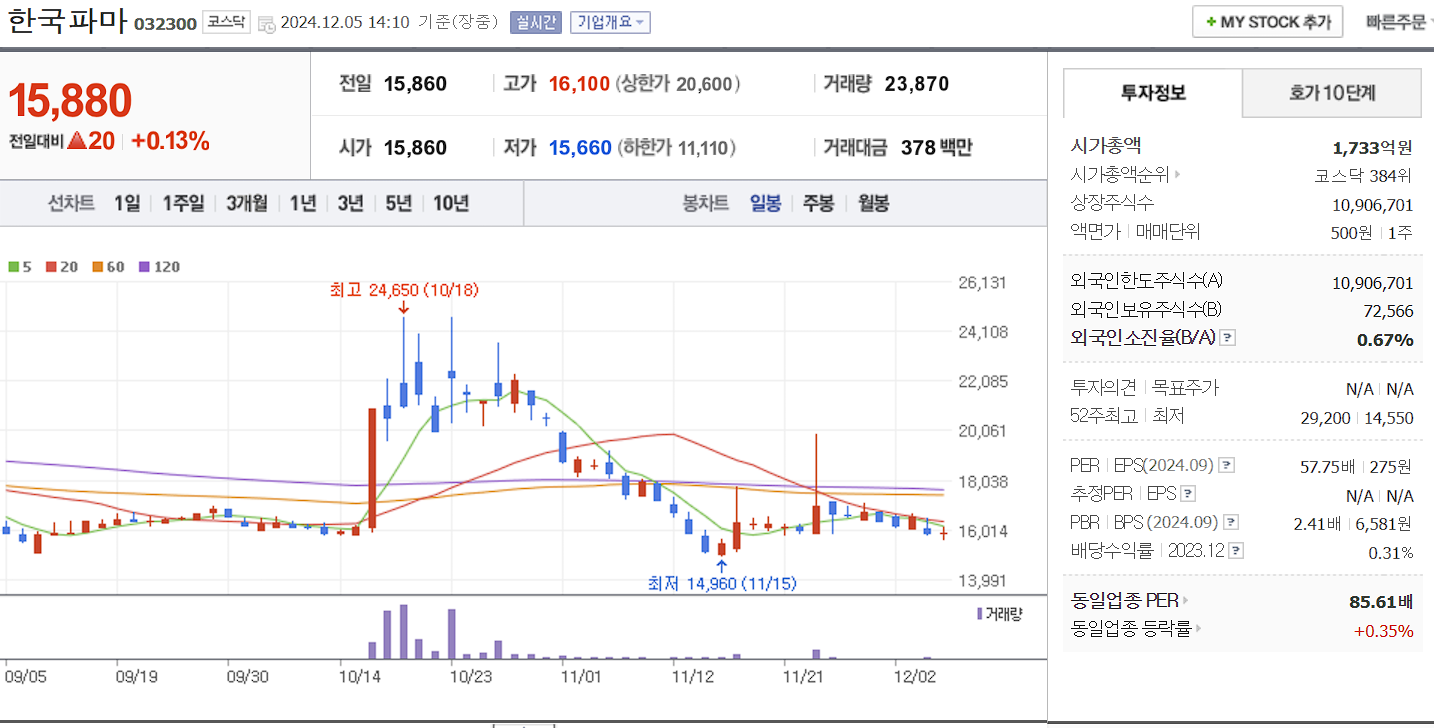Open the 빠른주문 dropdown menu

(1397, 20)
